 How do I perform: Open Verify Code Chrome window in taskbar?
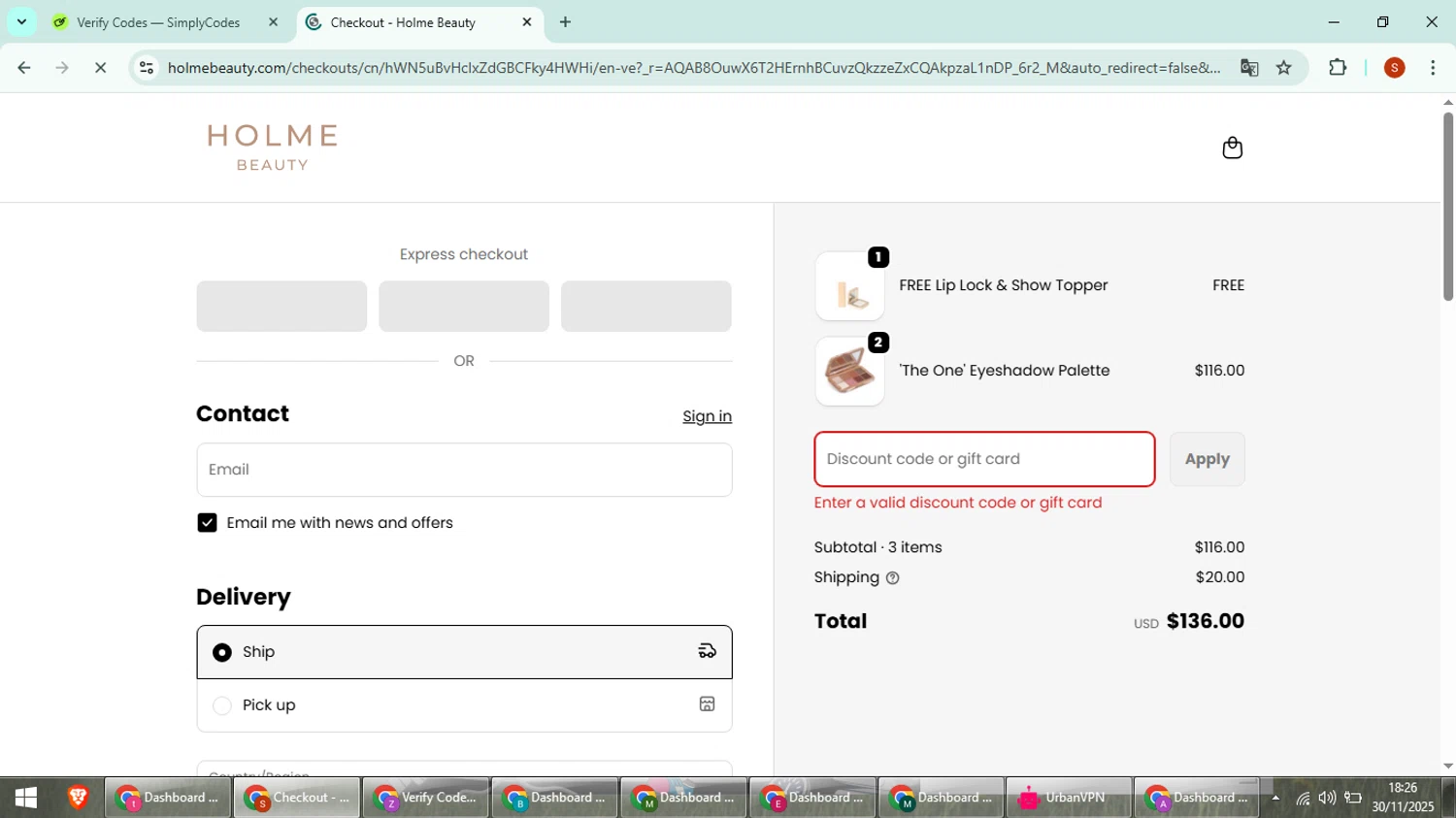(x=425, y=798)
